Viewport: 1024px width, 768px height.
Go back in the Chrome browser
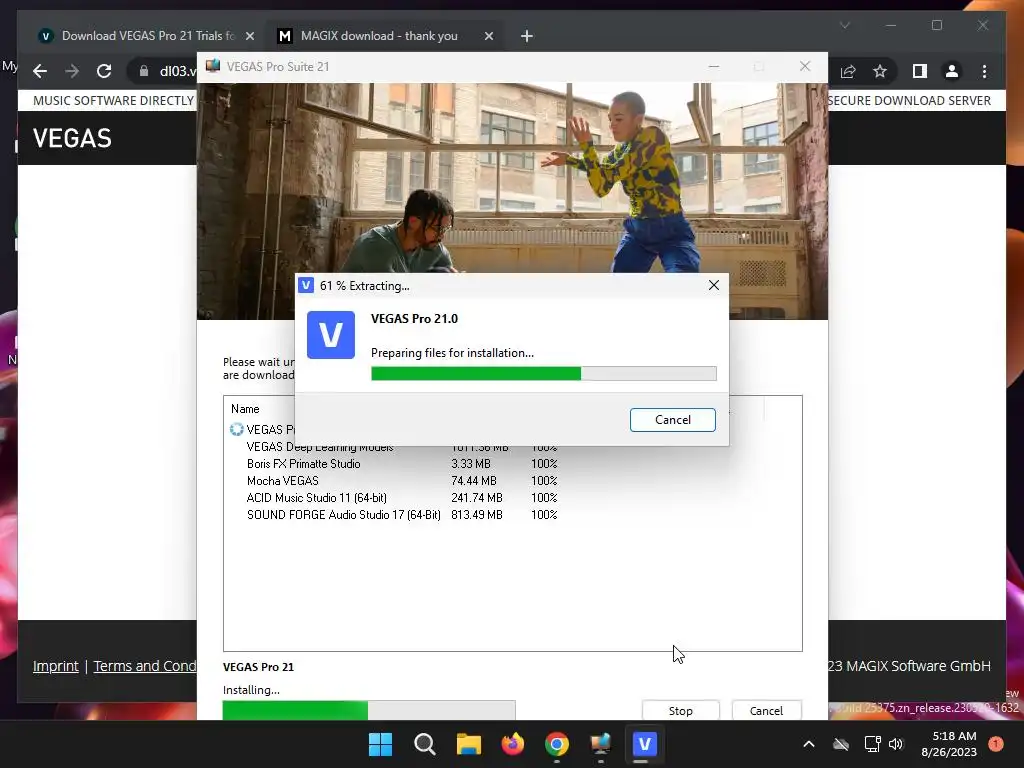click(x=40, y=71)
